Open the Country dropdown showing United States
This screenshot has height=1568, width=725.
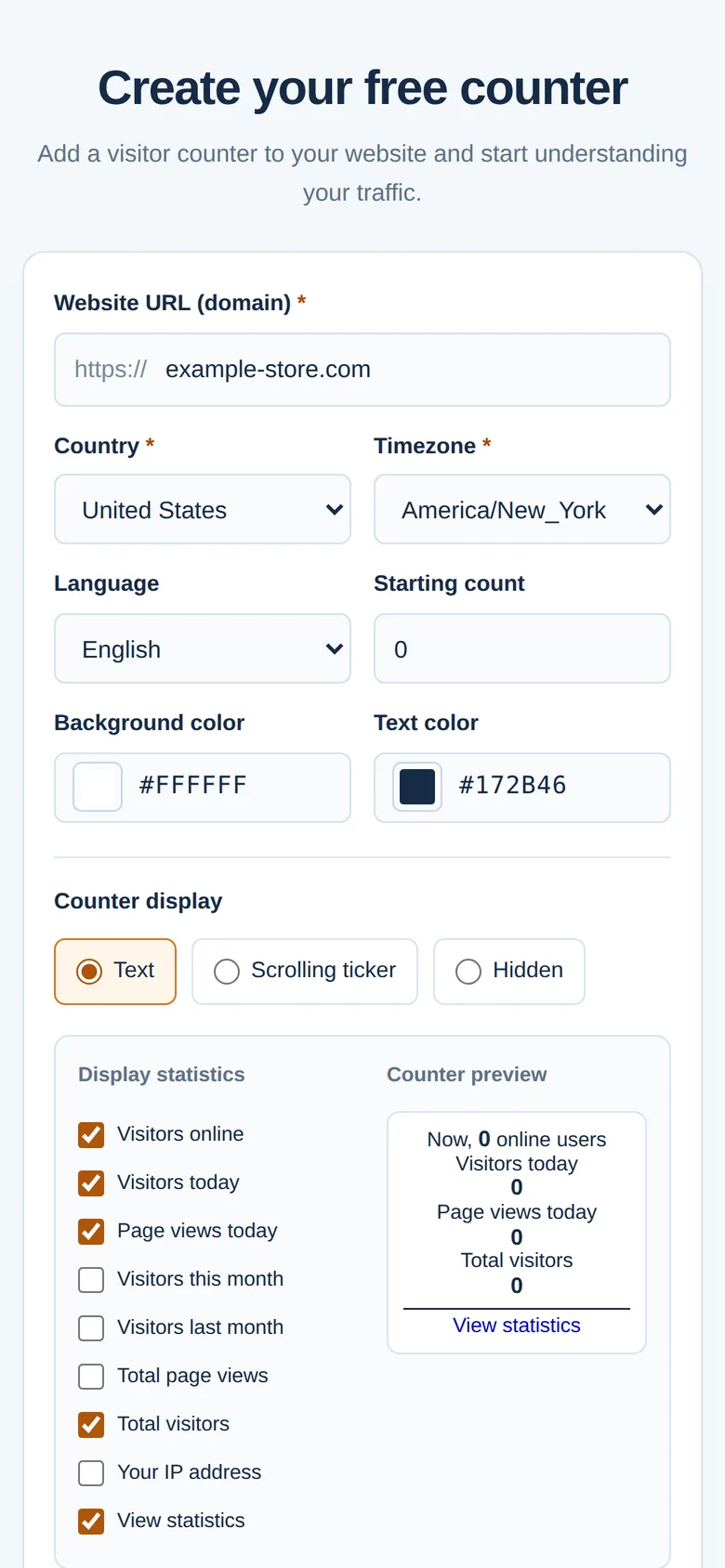(x=203, y=509)
